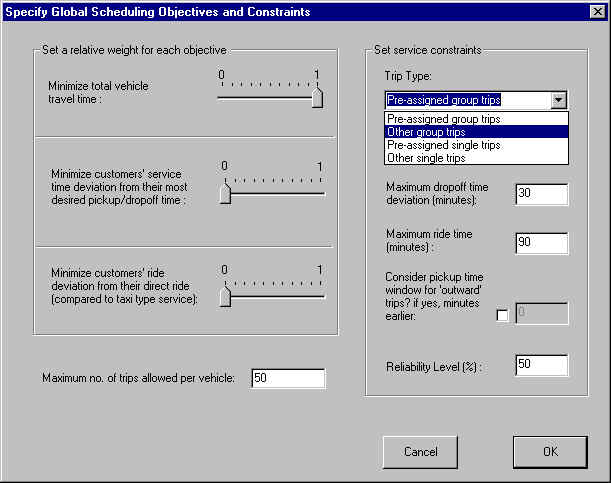Viewport: 611px width, 483px height.
Task: Enable the 'outward' trips pickup time window checkbox
Action: point(502,316)
